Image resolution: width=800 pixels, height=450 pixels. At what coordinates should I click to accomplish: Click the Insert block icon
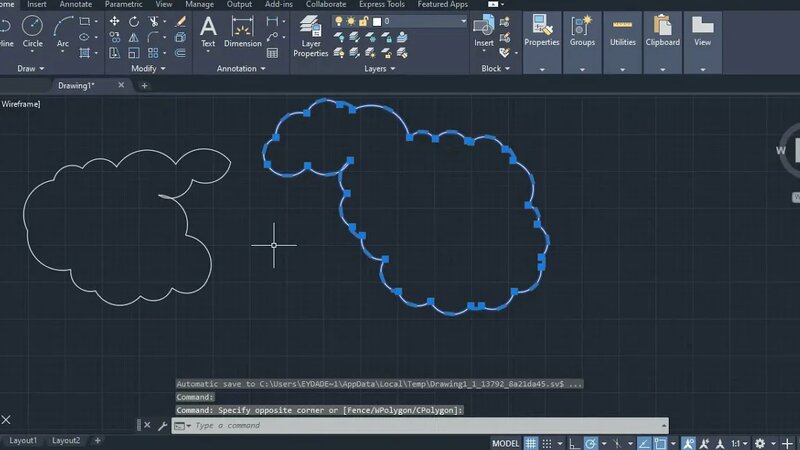[484, 31]
